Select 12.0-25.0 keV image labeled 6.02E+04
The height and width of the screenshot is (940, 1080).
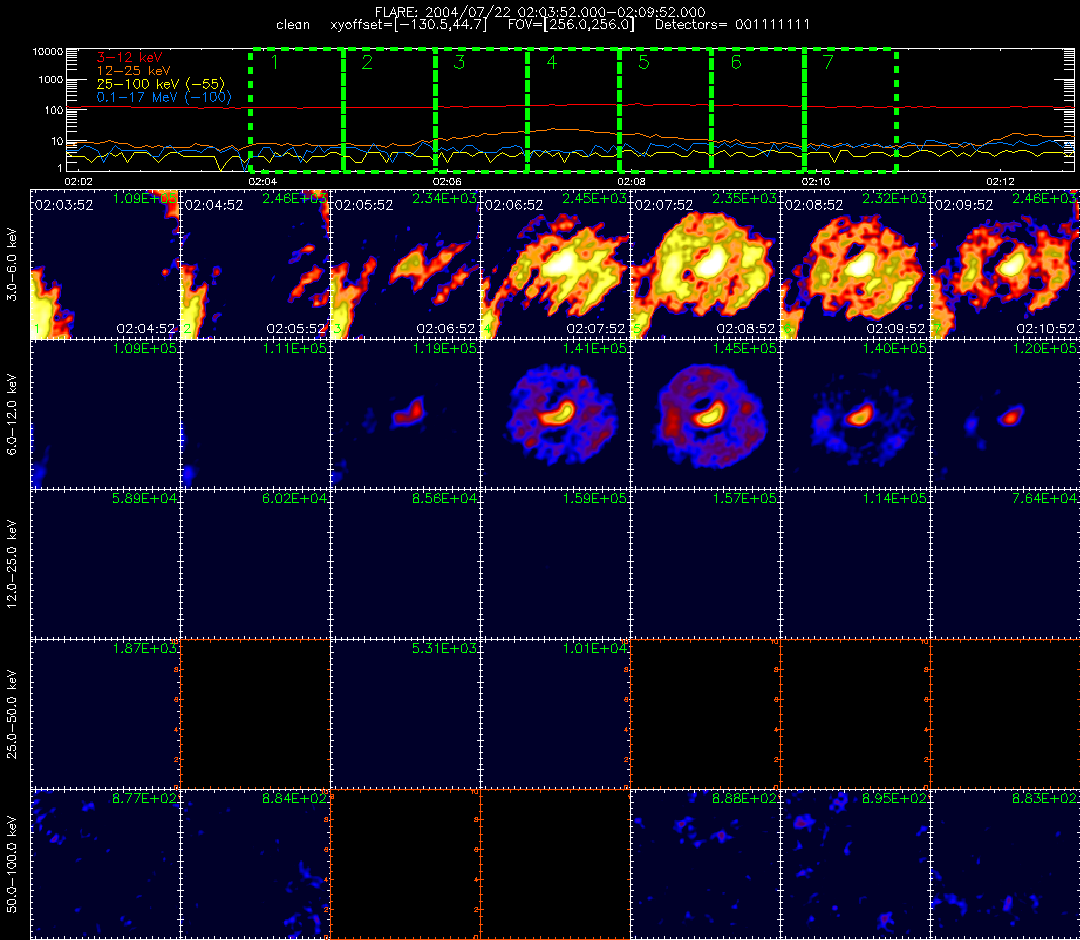(x=255, y=564)
